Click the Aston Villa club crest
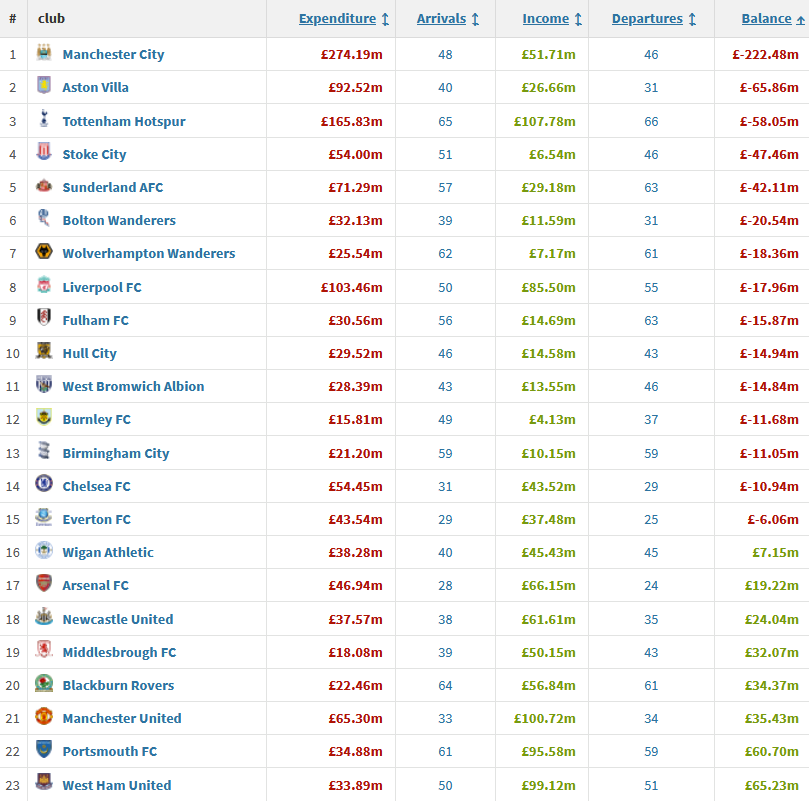 coord(44,85)
